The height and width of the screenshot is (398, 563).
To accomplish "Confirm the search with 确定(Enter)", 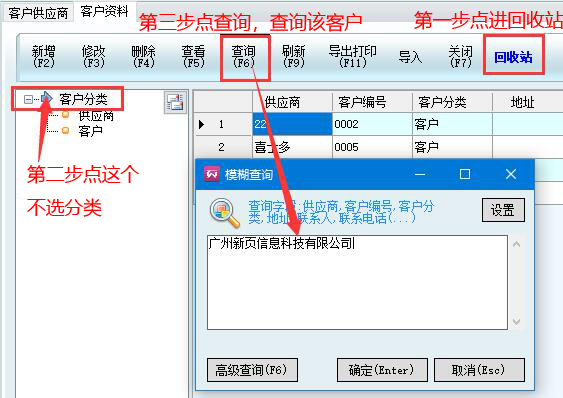I will point(382,370).
